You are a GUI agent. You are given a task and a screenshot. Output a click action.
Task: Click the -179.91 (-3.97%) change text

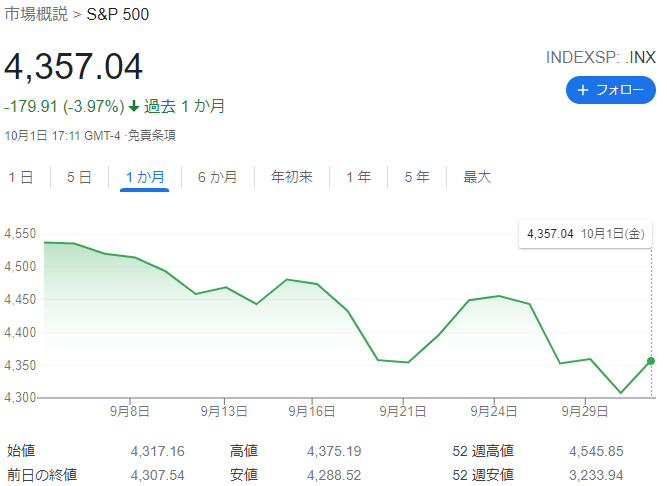pos(64,106)
